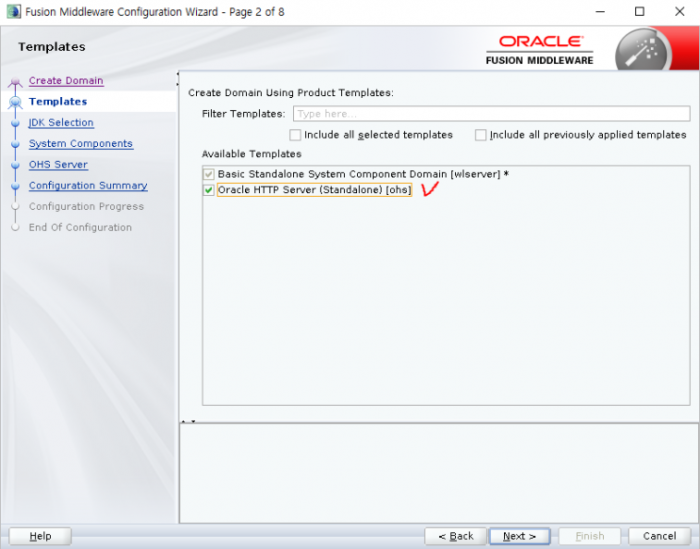This screenshot has height=549, width=700.
Task: Open the Create Domain step link
Action: pos(66,81)
